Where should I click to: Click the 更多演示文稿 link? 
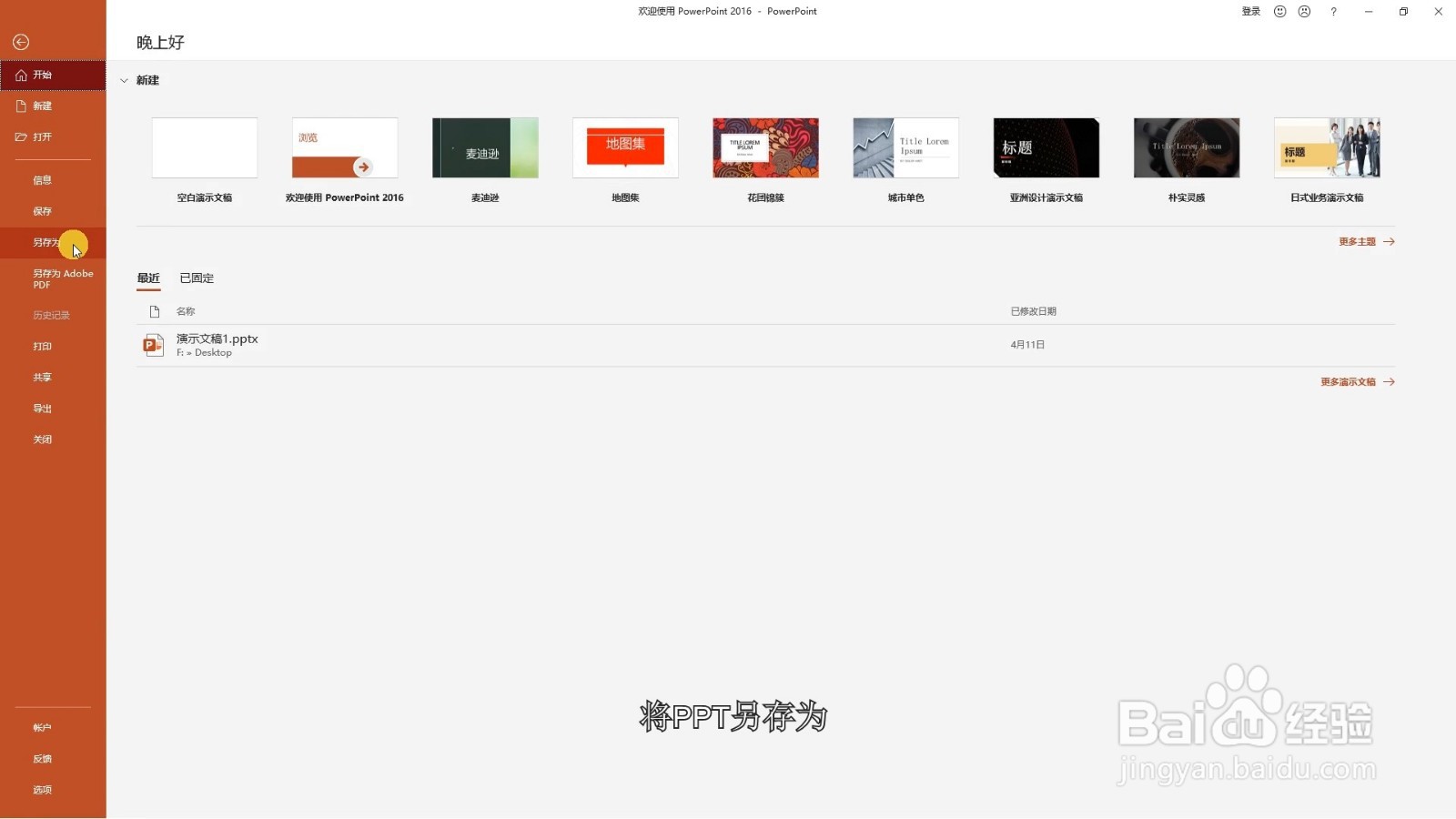click(x=1348, y=382)
